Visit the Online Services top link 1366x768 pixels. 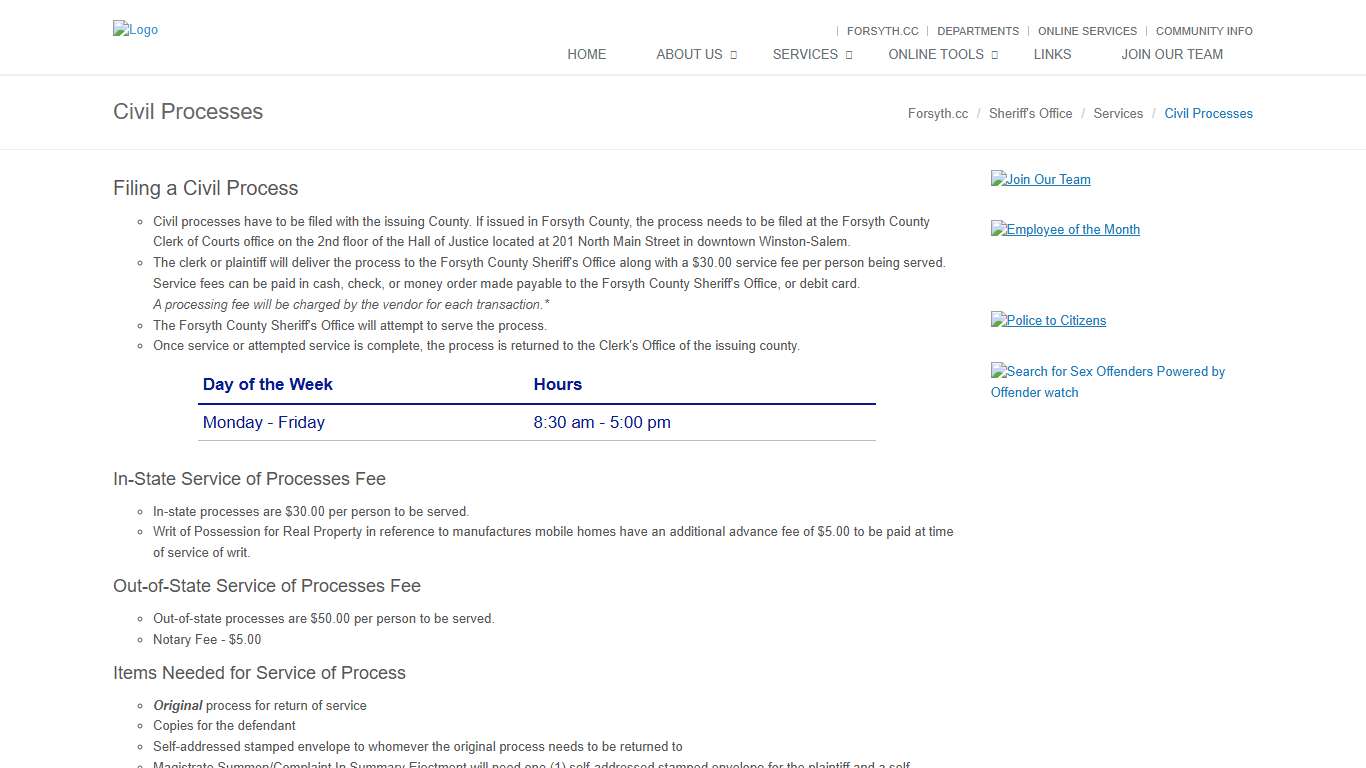1087,31
